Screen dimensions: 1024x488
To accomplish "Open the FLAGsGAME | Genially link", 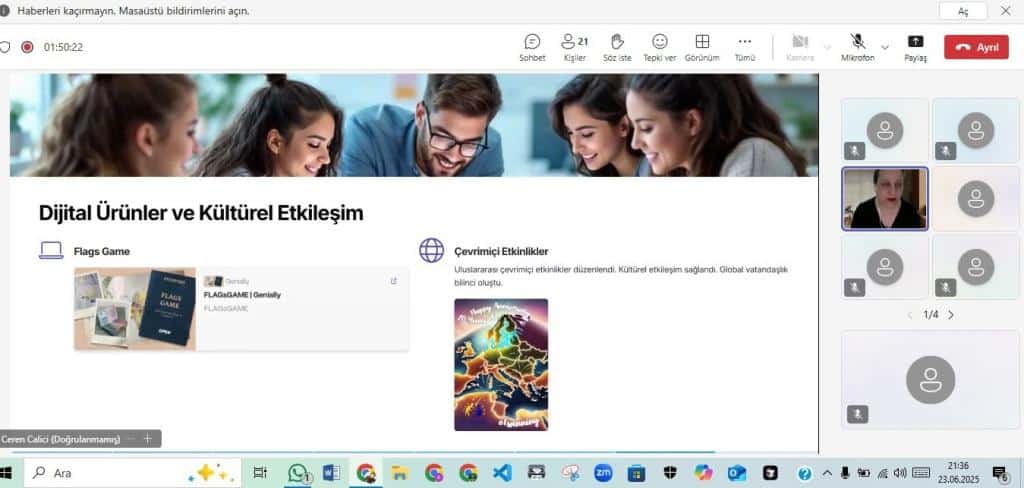I will [242, 295].
